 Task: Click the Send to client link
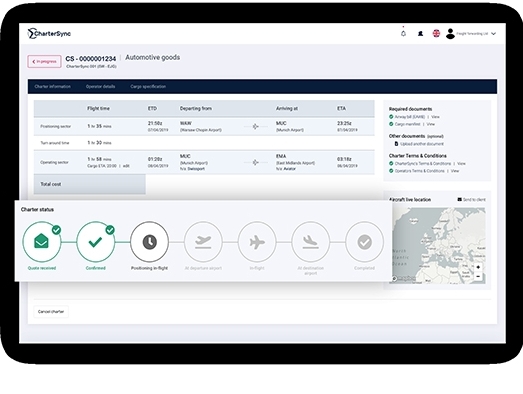point(474,200)
